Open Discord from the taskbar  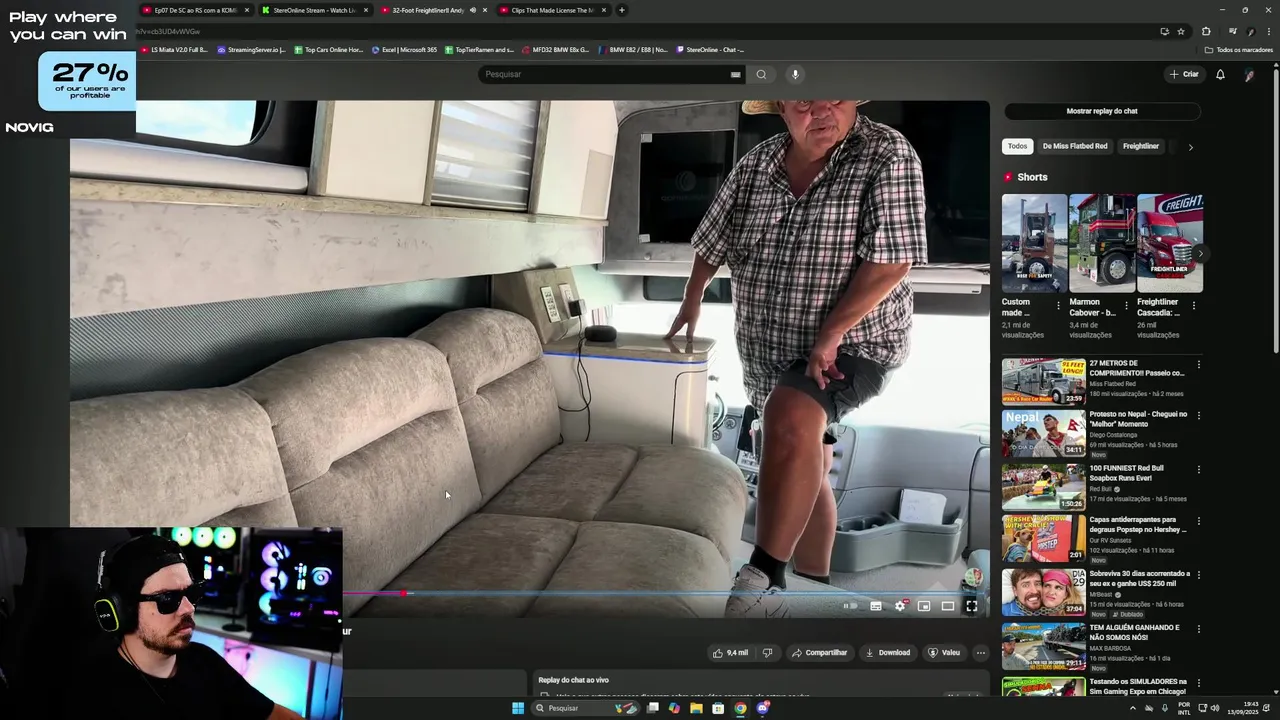click(x=762, y=708)
